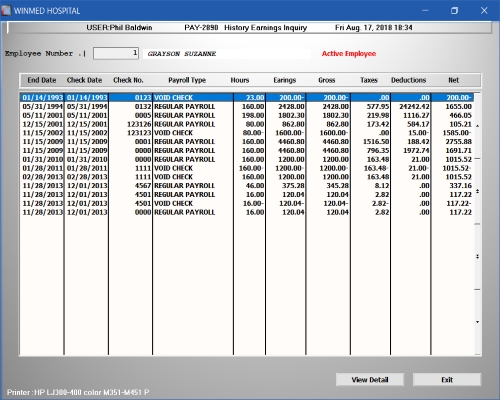This screenshot has width=500, height=400.
Task: Select check 4567 regular payroll row
Action: (x=247, y=186)
